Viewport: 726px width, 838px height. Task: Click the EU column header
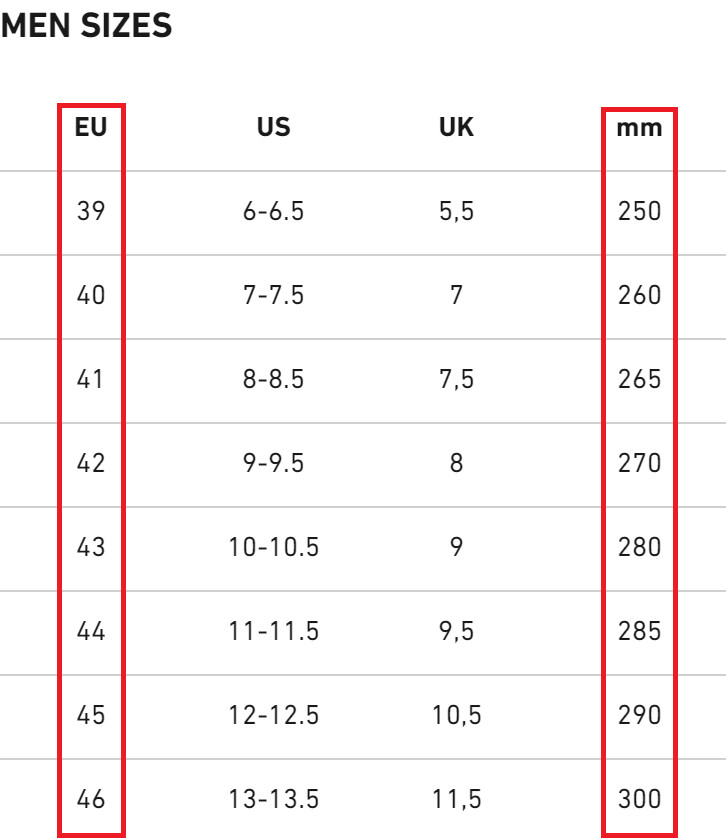[x=90, y=128]
